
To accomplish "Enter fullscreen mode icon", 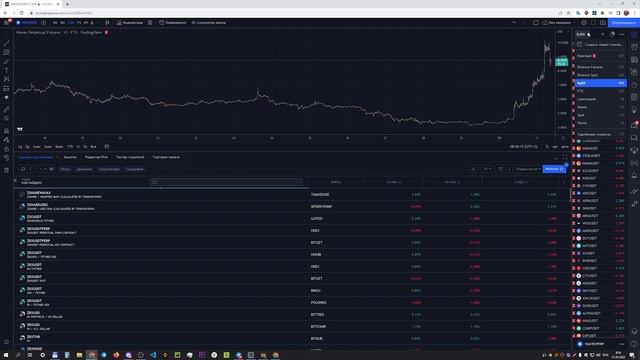I will coord(593,22).
